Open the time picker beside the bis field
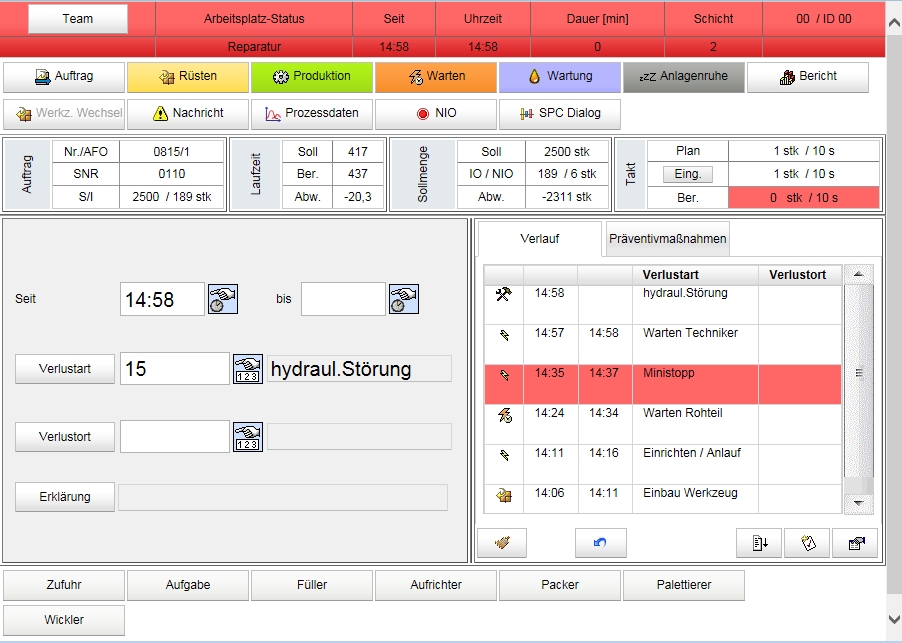 coord(403,299)
